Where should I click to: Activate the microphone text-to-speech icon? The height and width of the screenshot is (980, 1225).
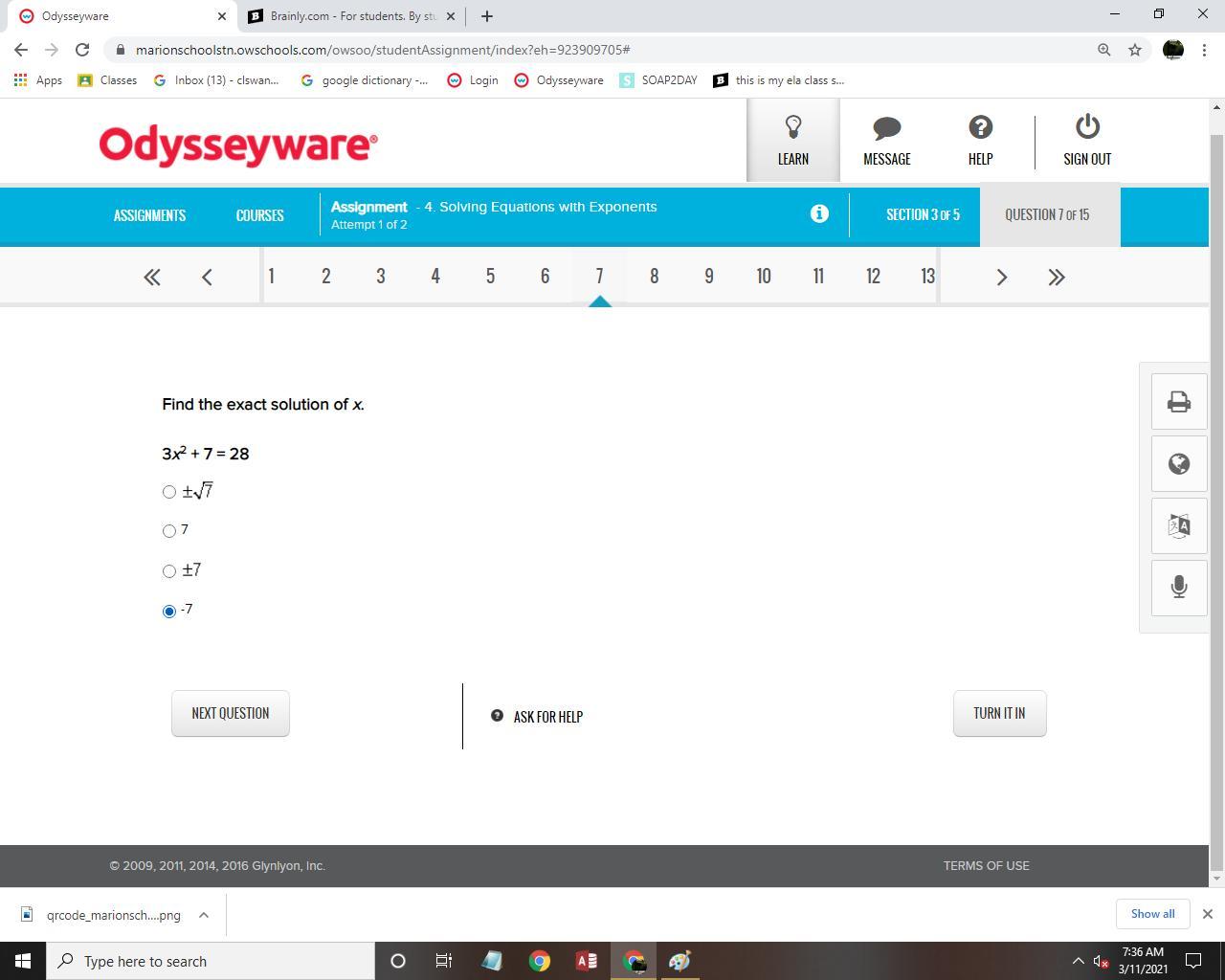pos(1179,587)
